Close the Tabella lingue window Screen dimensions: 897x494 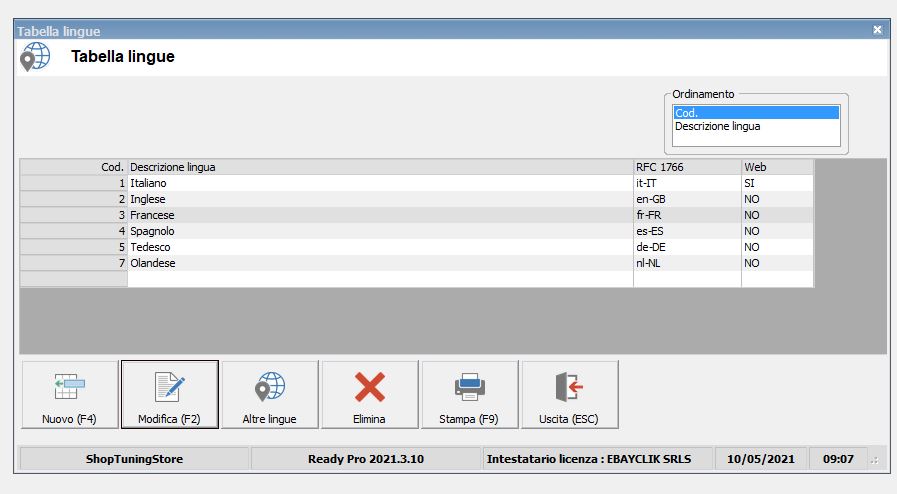(878, 30)
